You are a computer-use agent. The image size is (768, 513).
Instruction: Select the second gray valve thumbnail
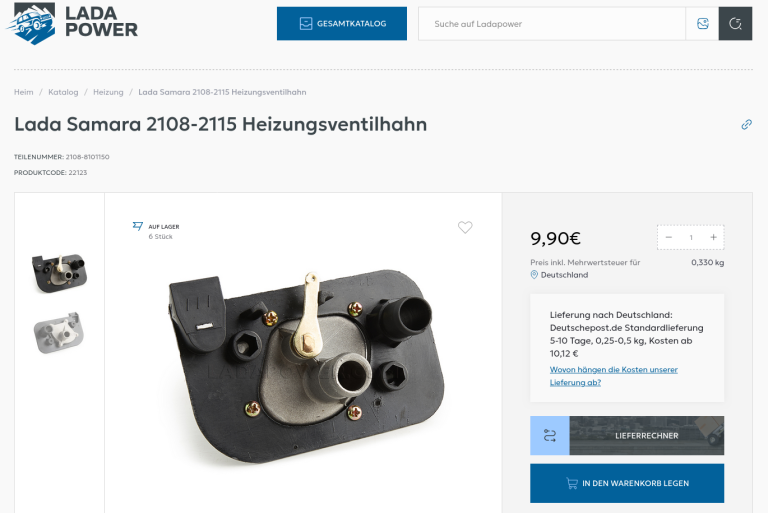tap(59, 333)
